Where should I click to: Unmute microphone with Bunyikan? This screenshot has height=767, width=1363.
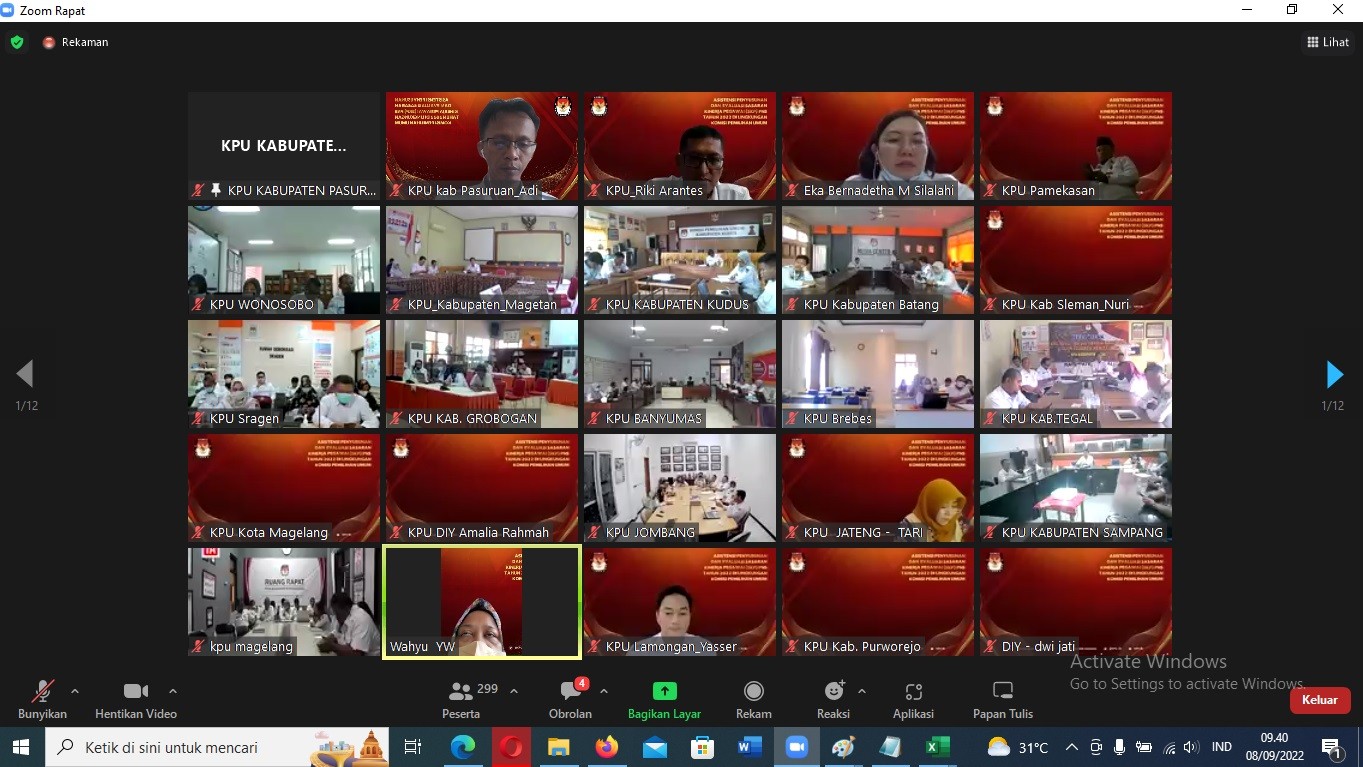(42, 699)
